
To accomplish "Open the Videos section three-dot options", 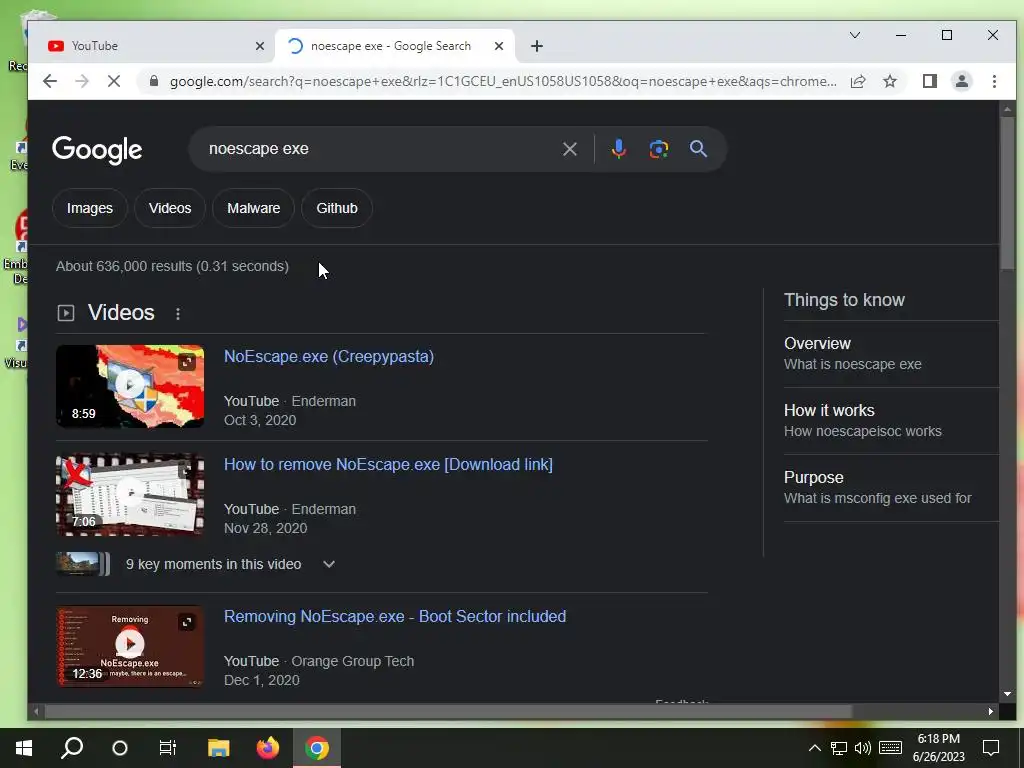I will [178, 314].
